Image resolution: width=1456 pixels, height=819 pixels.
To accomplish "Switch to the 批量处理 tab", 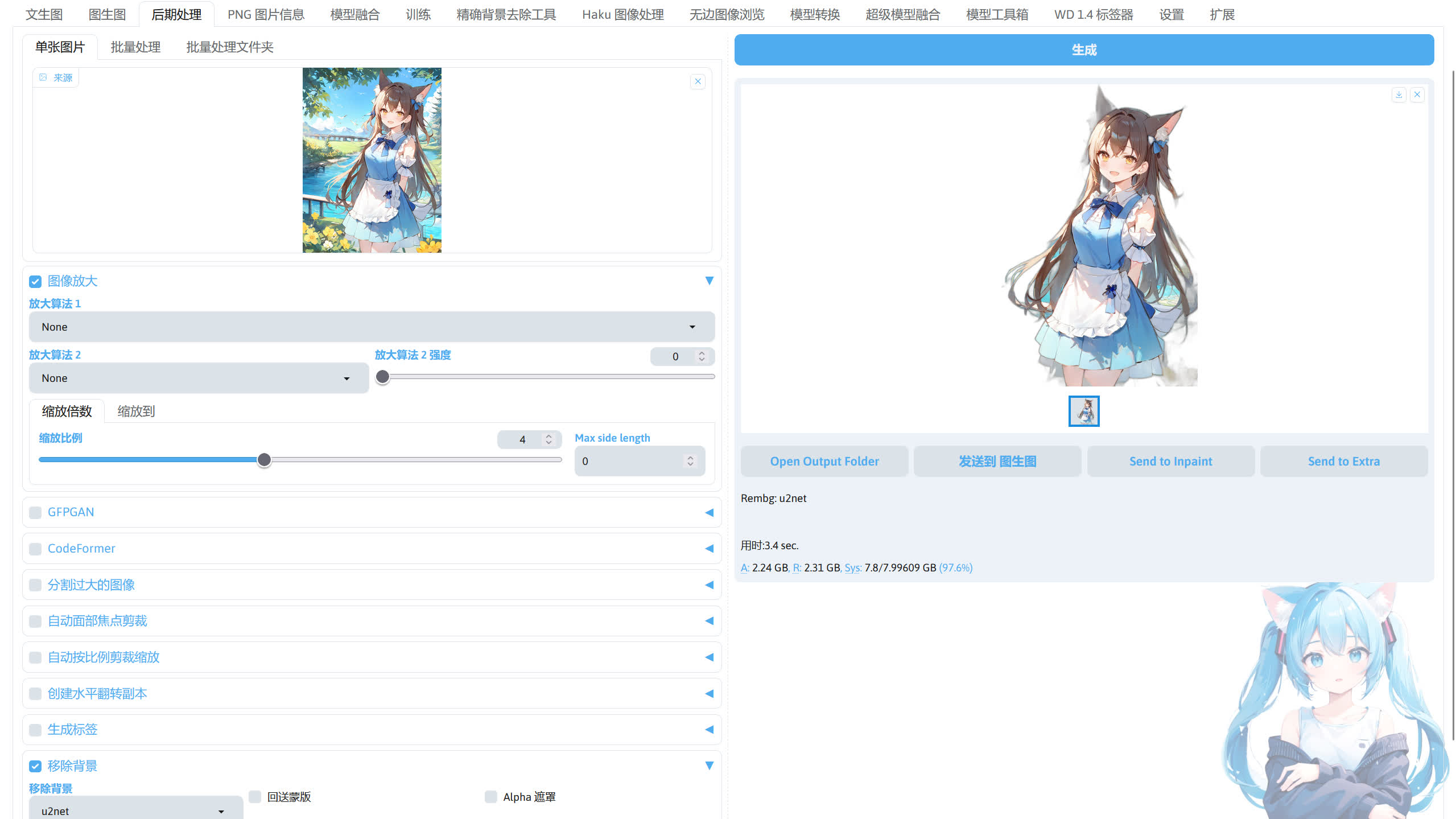I will point(135,47).
